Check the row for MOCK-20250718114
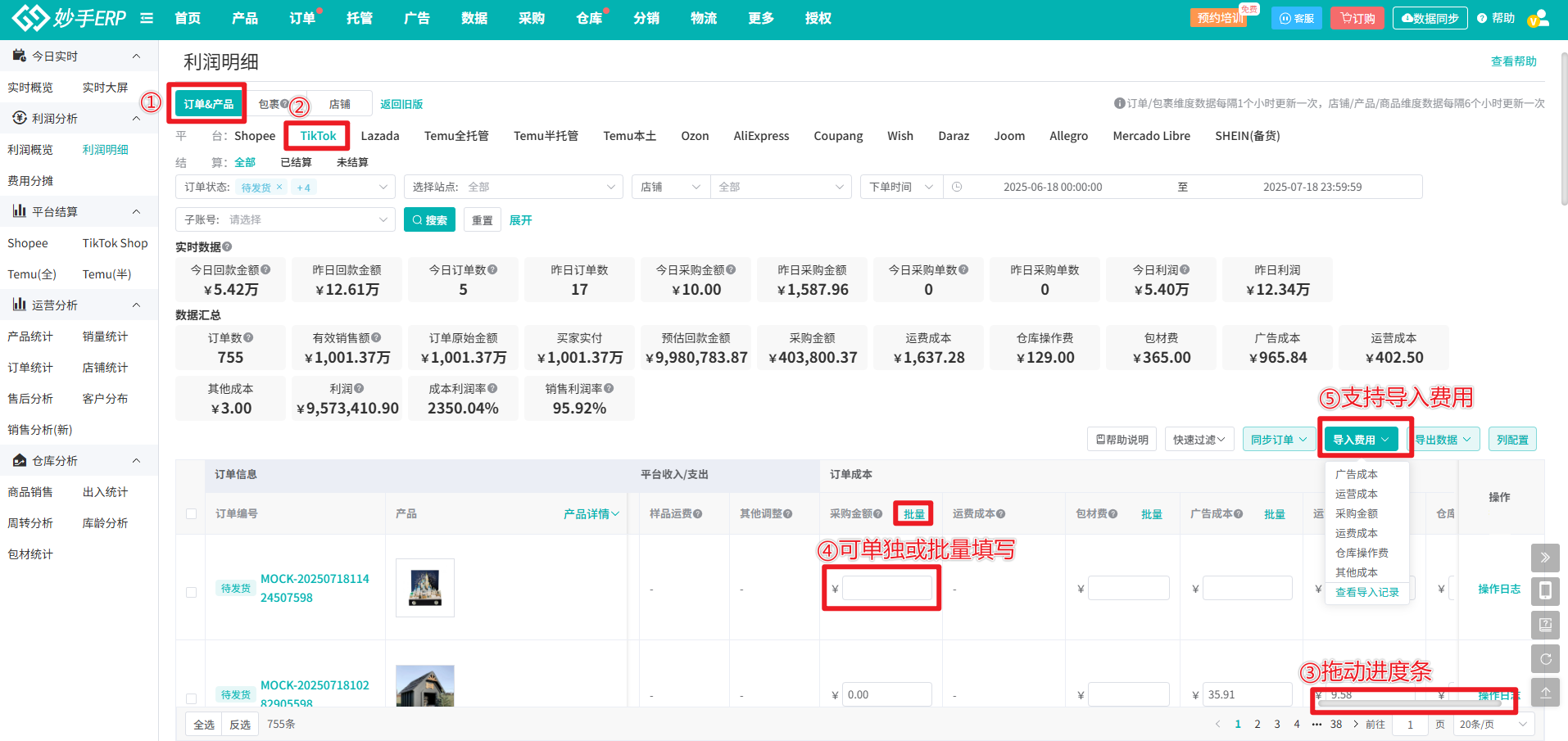 [x=191, y=592]
